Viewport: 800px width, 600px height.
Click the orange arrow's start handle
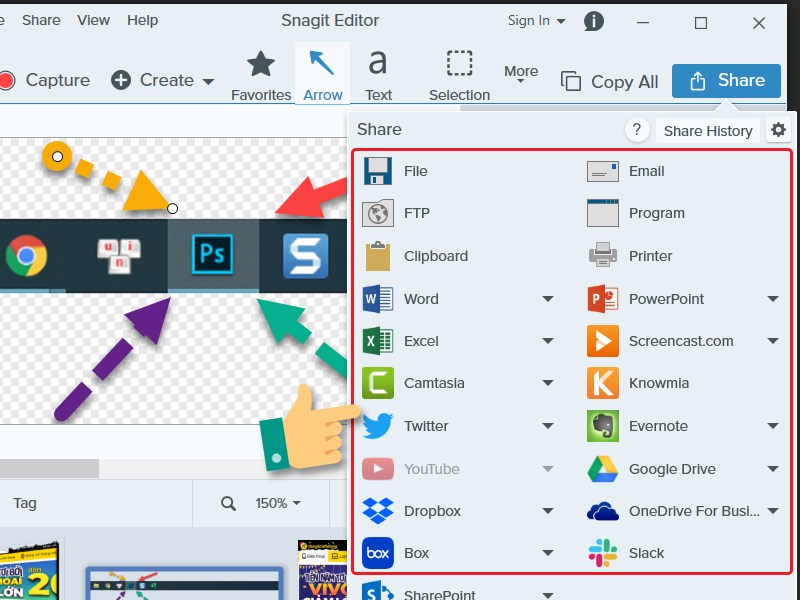coord(57,156)
